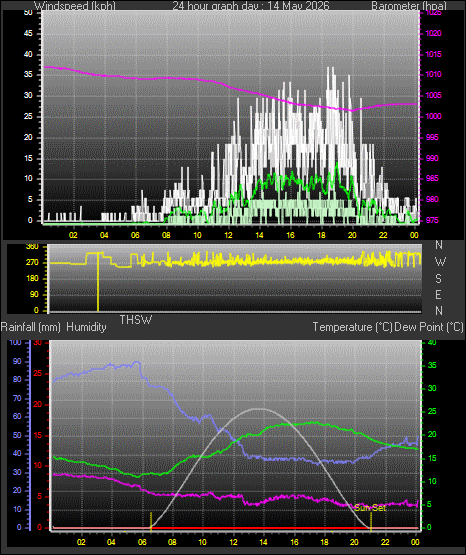Click the E compass label on direction graph
This screenshot has height=555, width=466.
[x=438, y=295]
